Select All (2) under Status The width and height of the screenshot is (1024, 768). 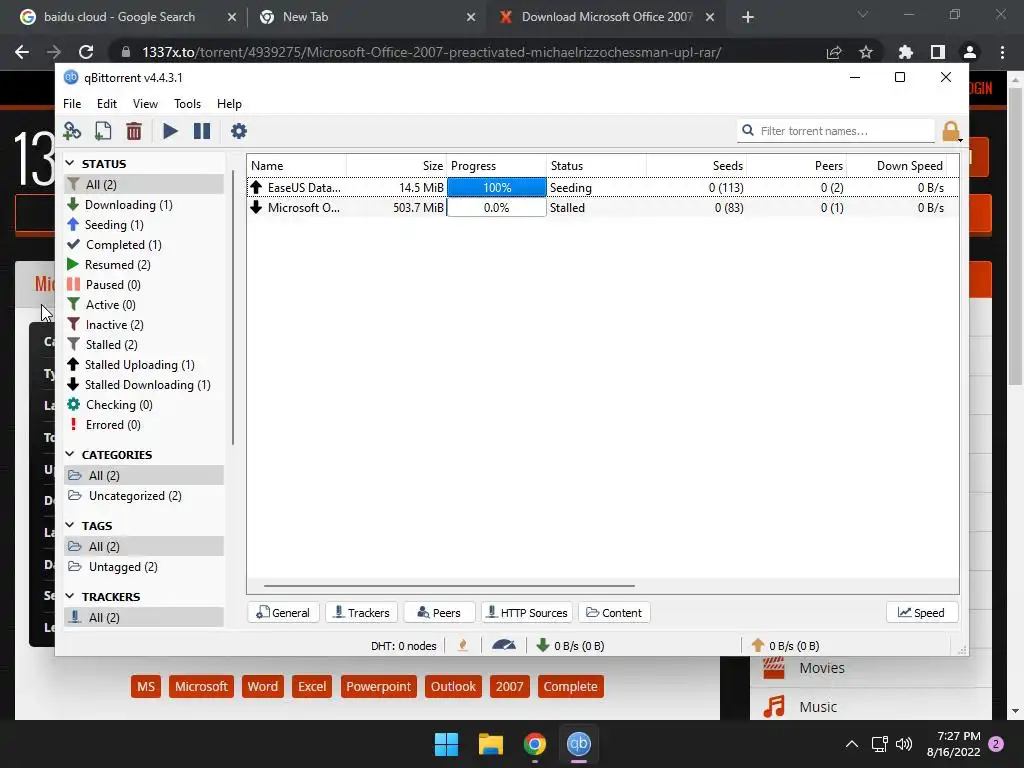click(144, 185)
